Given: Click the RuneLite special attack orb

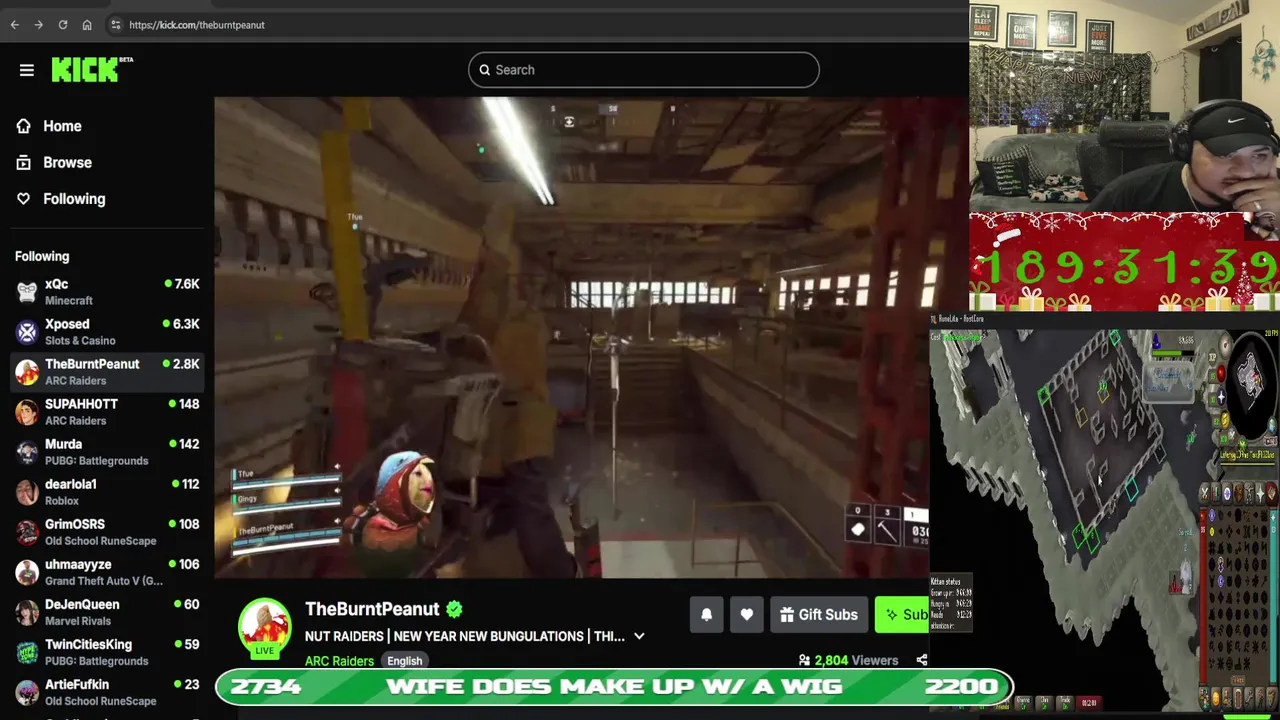Looking at the screenshot, I should 1232,435.
